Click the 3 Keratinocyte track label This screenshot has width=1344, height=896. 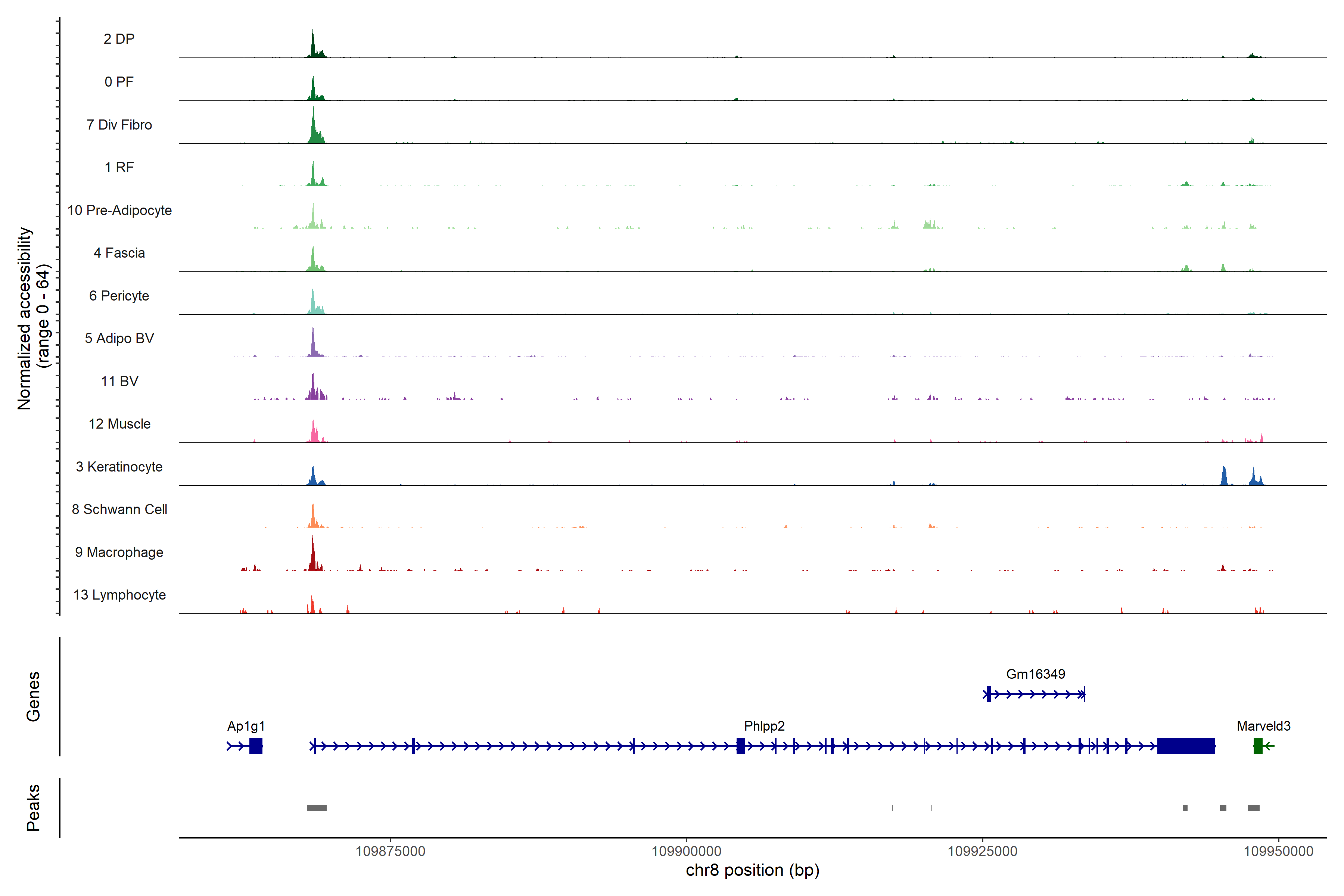coord(119,467)
